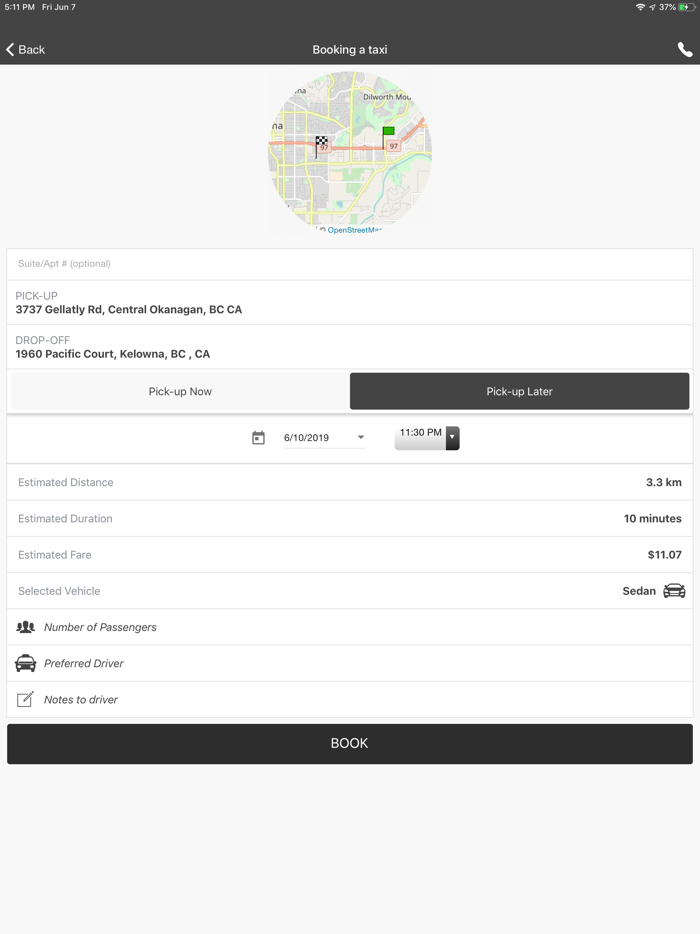Click the notes pencil icon

click(26, 699)
